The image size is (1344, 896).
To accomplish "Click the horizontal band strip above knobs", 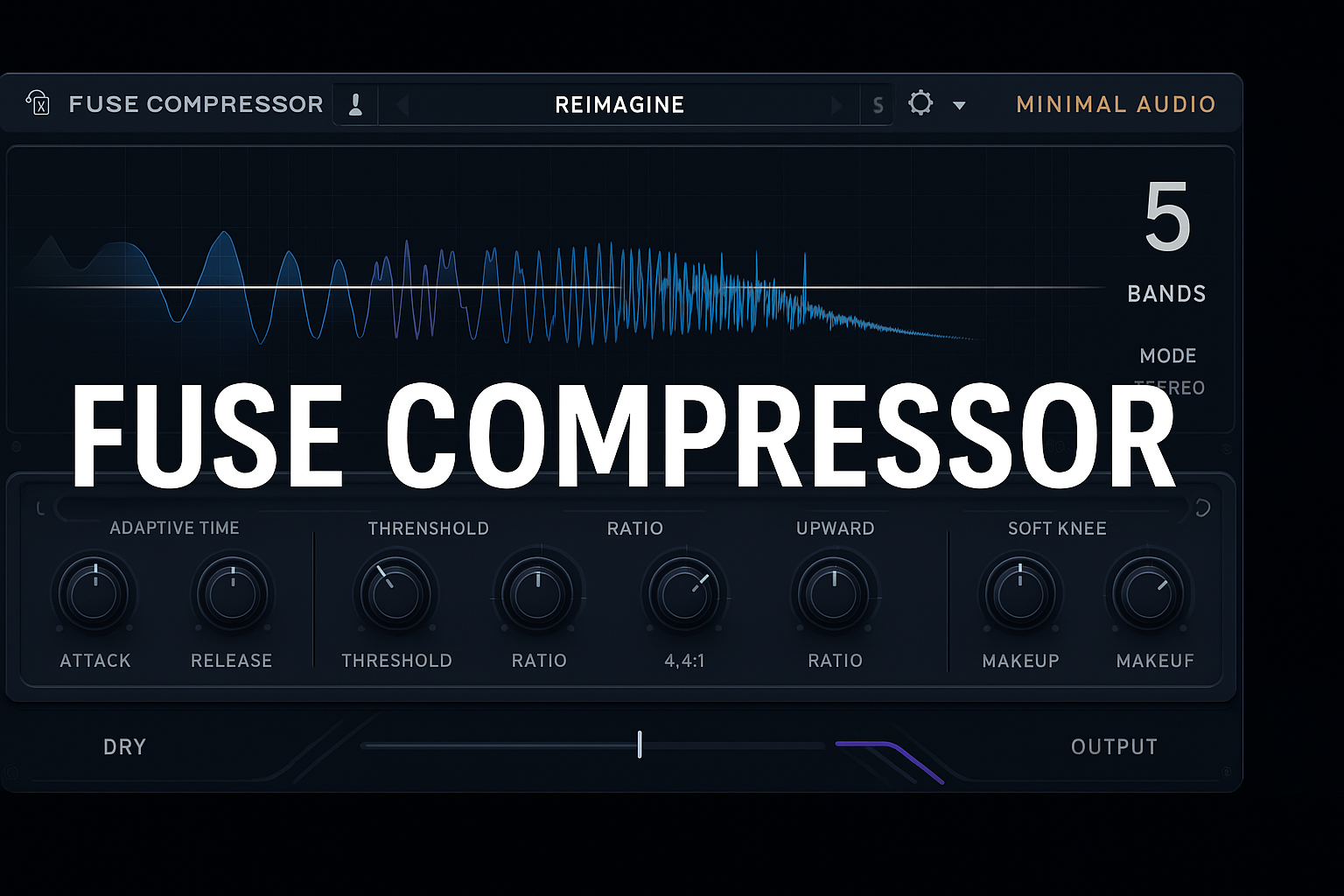I will (621, 508).
